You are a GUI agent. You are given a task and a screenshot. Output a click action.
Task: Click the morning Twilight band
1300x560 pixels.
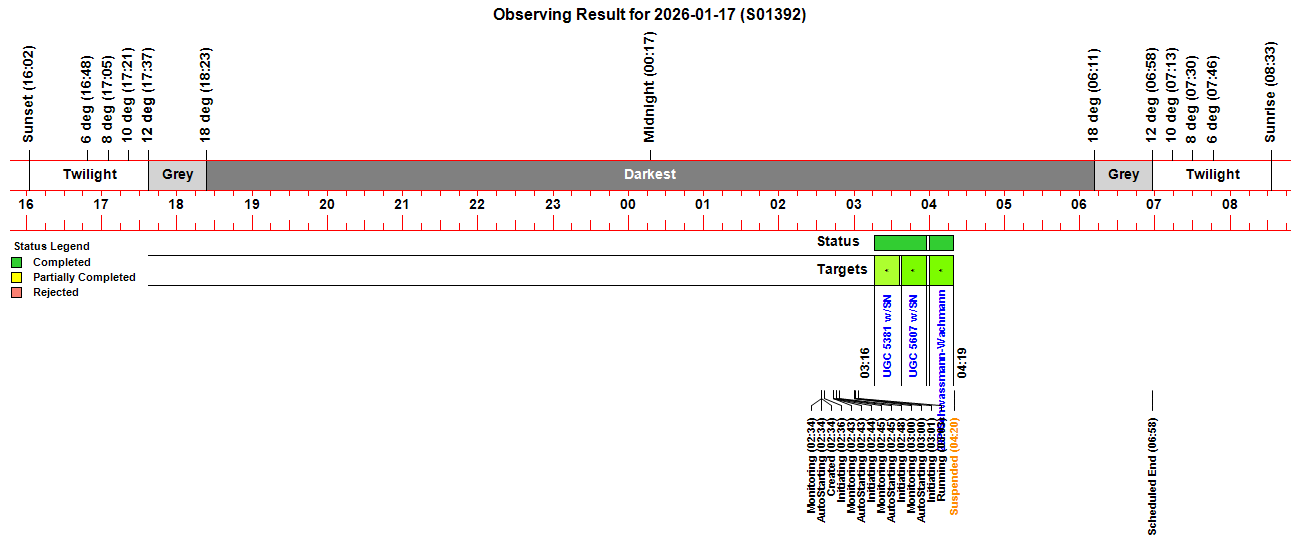1212,174
